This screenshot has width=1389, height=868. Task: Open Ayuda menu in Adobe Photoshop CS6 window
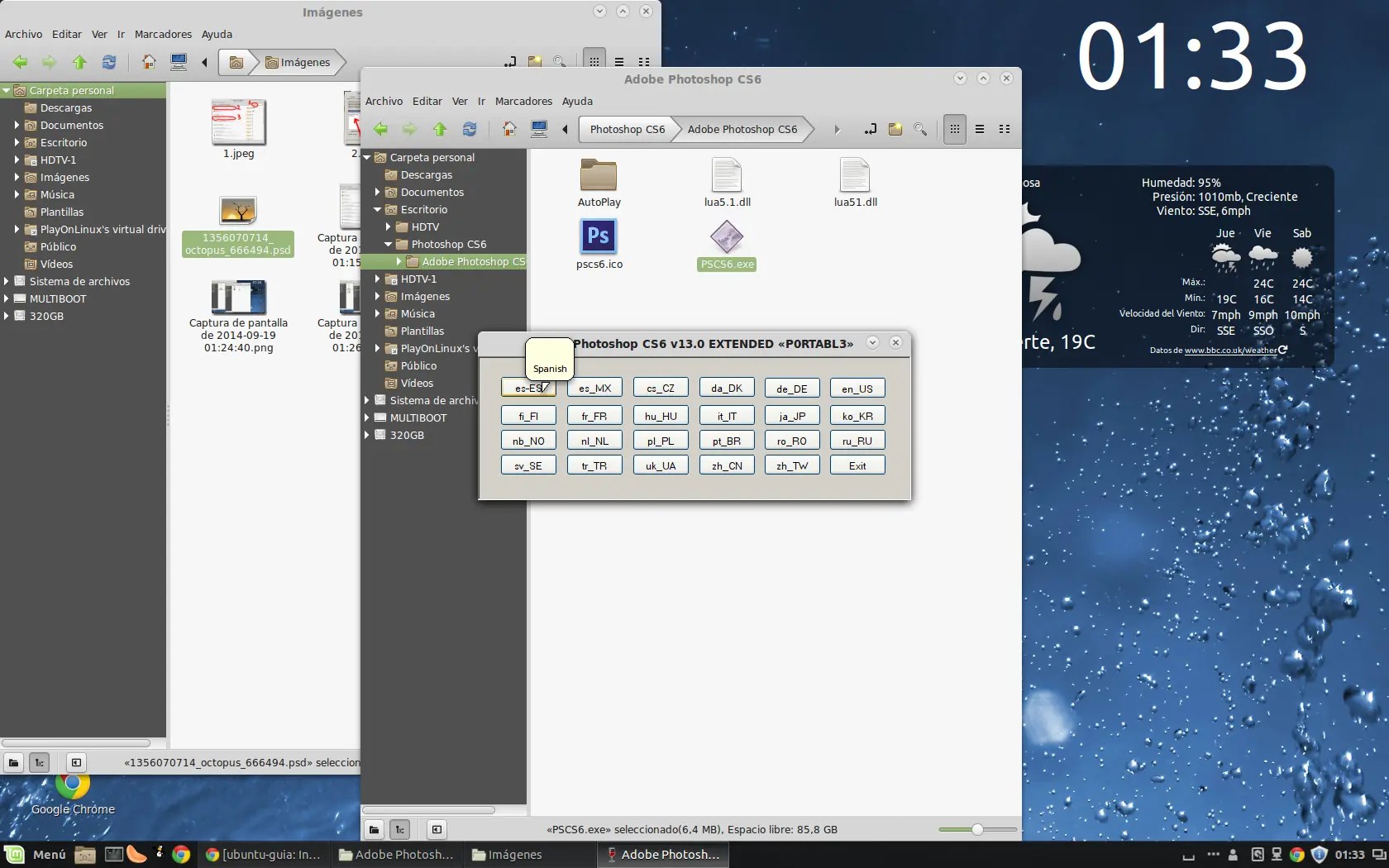577,101
